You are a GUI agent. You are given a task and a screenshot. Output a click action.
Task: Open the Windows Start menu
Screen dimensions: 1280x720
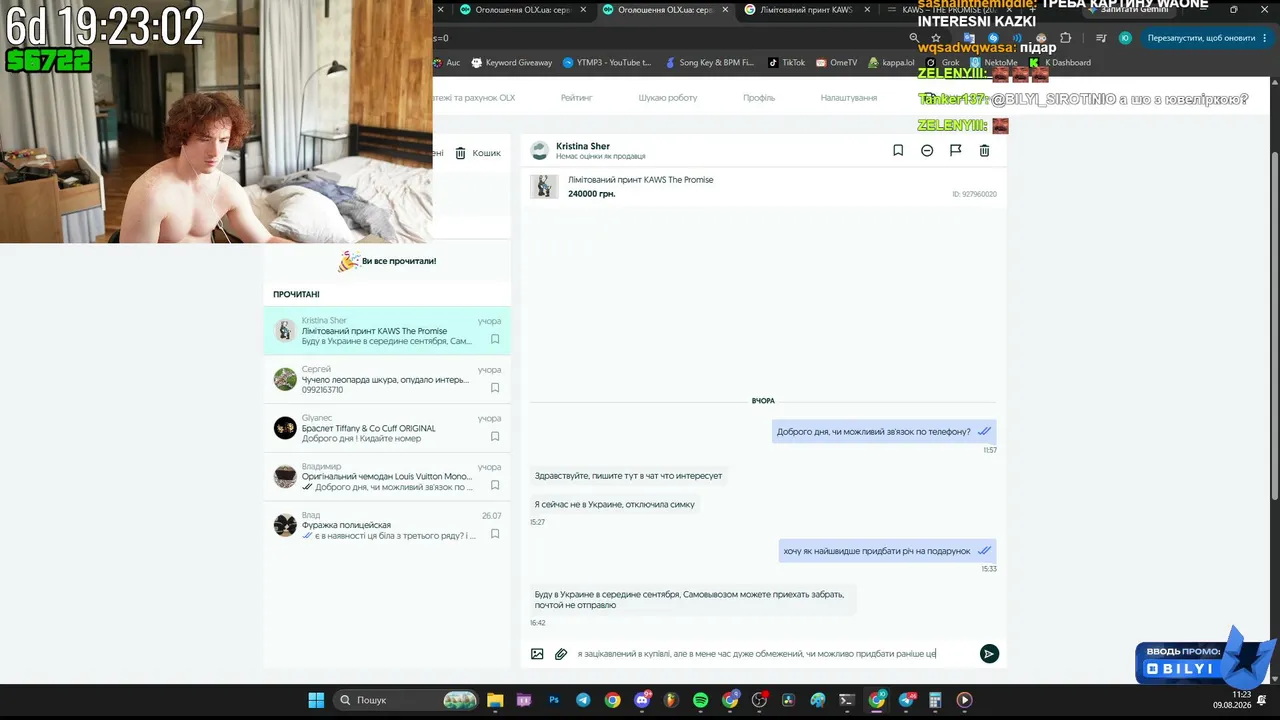[316, 700]
